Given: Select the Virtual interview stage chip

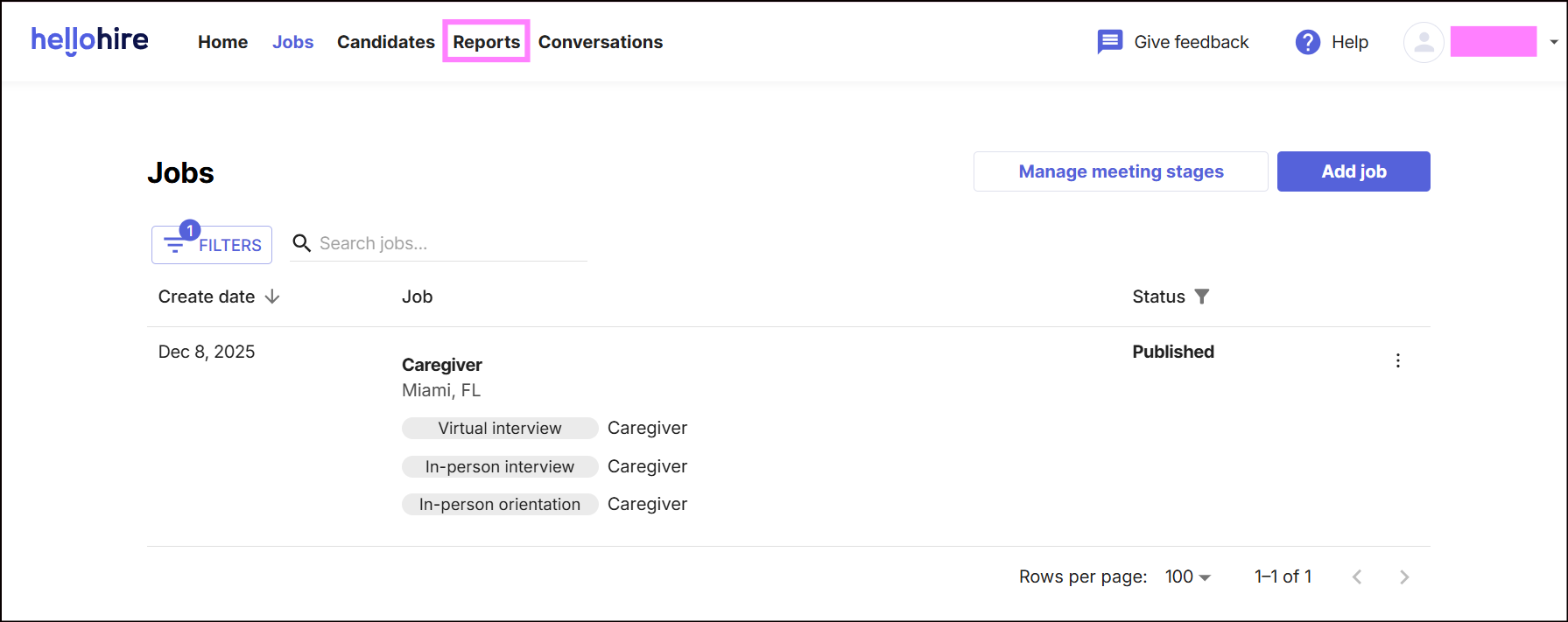Looking at the screenshot, I should pos(500,428).
